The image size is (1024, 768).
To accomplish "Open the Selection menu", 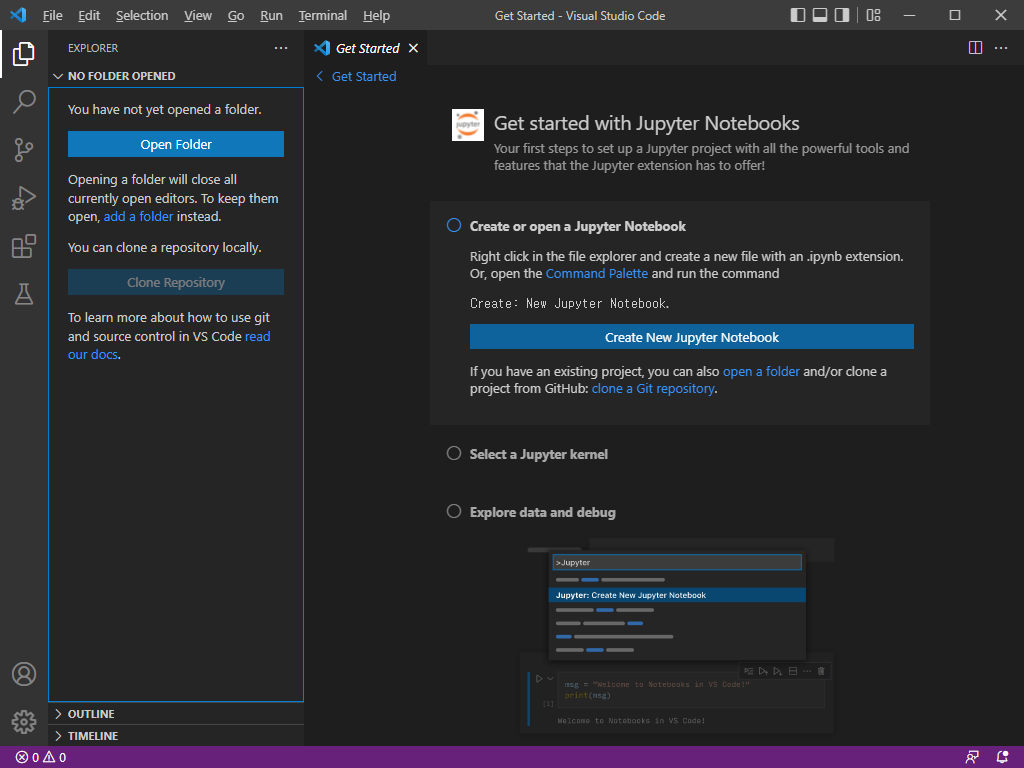I will pyautogui.click(x=142, y=15).
